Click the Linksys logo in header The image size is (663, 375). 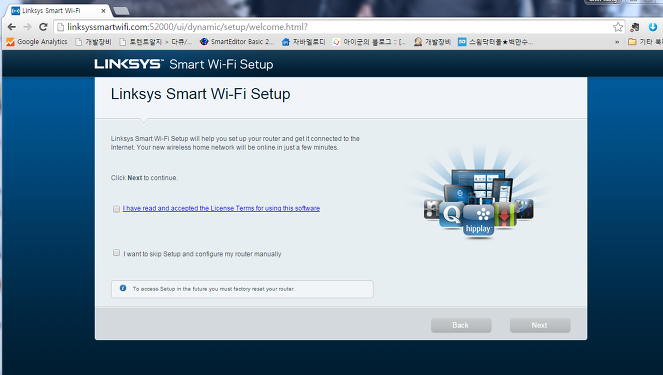[x=129, y=64]
